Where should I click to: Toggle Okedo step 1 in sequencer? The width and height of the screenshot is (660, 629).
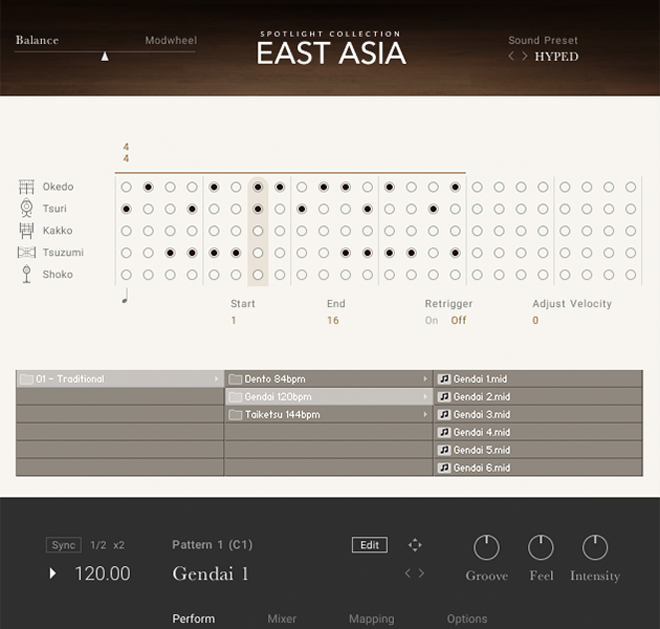[x=126, y=187]
